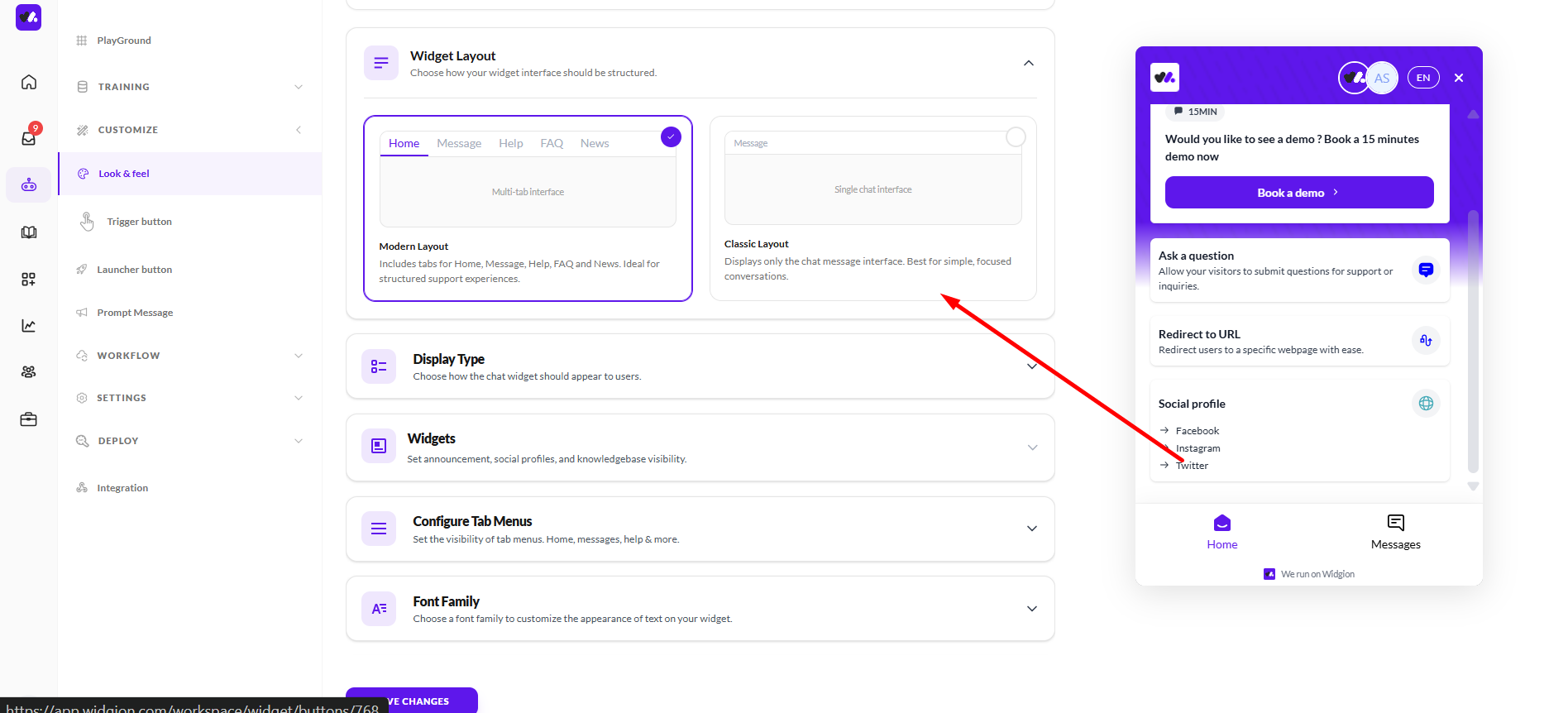Open the inbox icon with notification badge

point(29,137)
